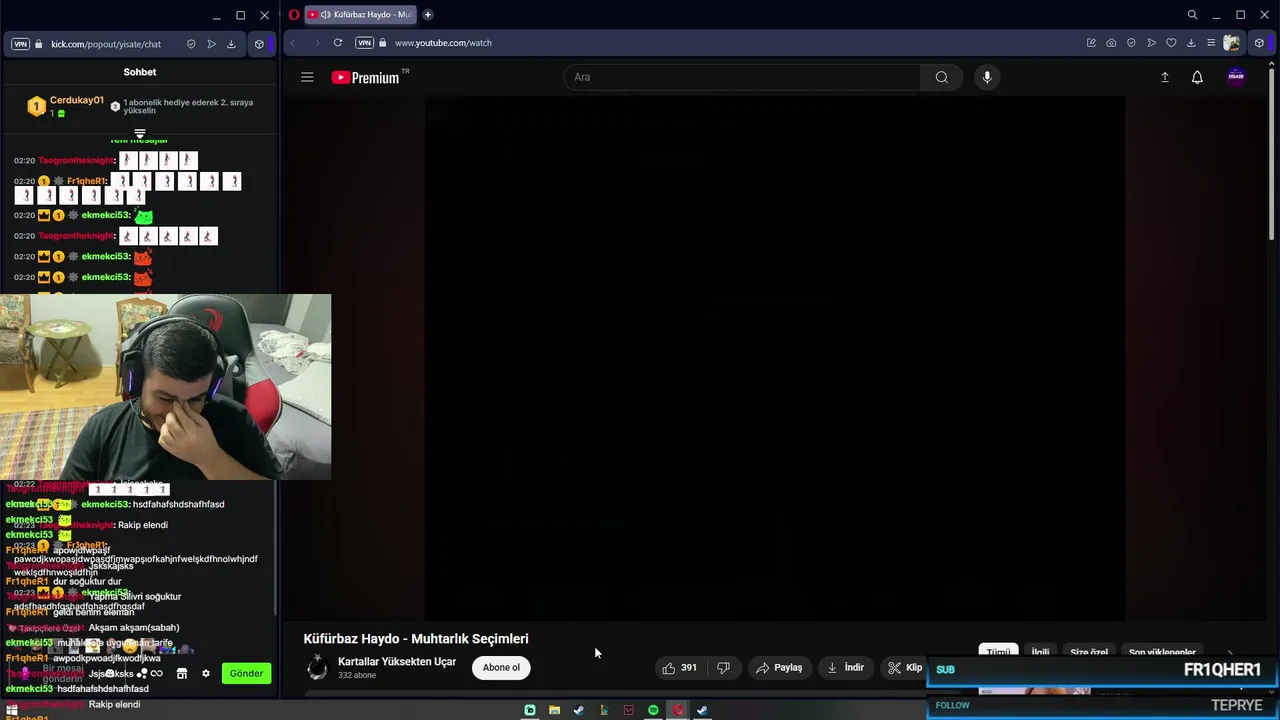Open Opera easy setup sliders icon
1280x720 pixels.
pyautogui.click(x=1211, y=43)
